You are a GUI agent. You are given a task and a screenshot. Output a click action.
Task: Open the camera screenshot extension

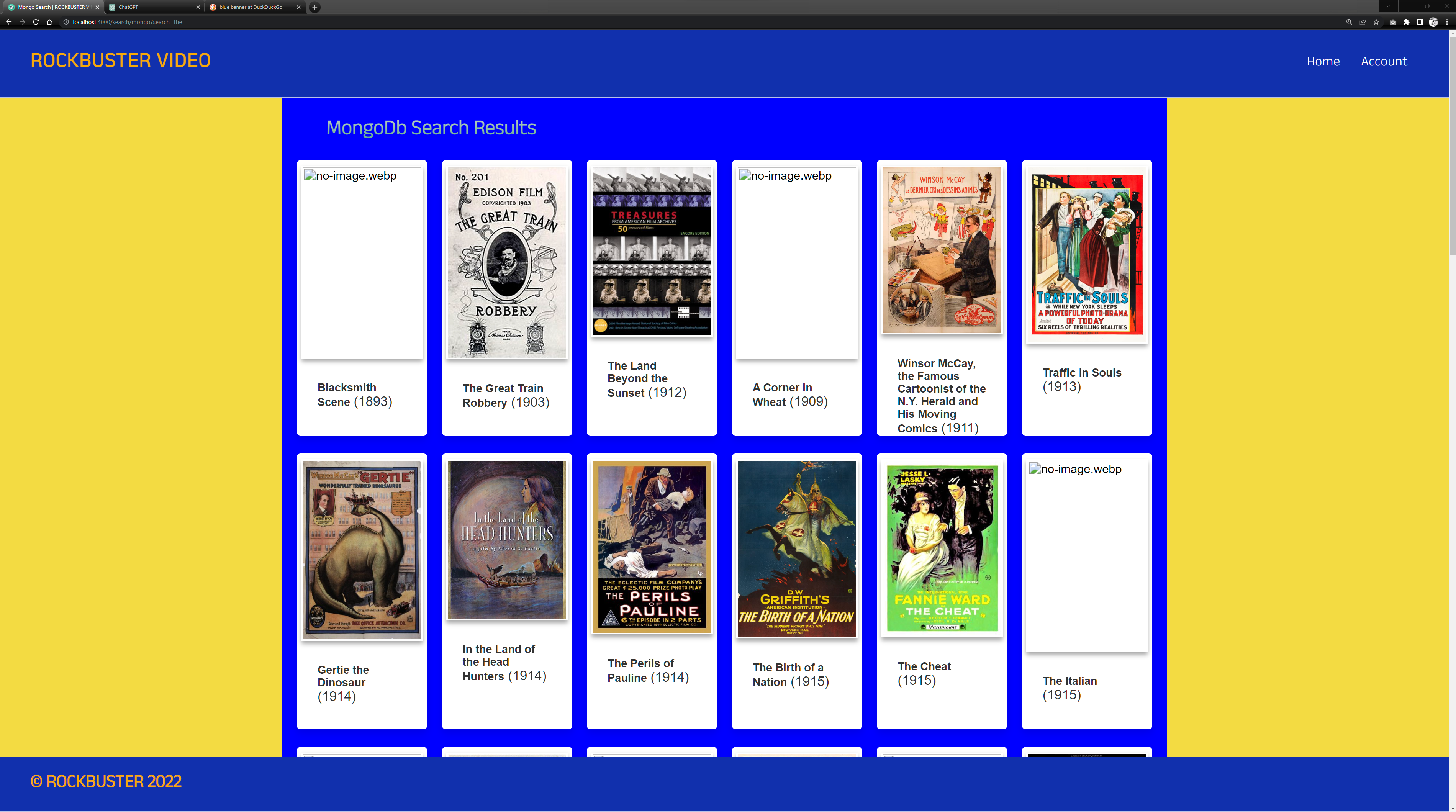(x=1393, y=22)
